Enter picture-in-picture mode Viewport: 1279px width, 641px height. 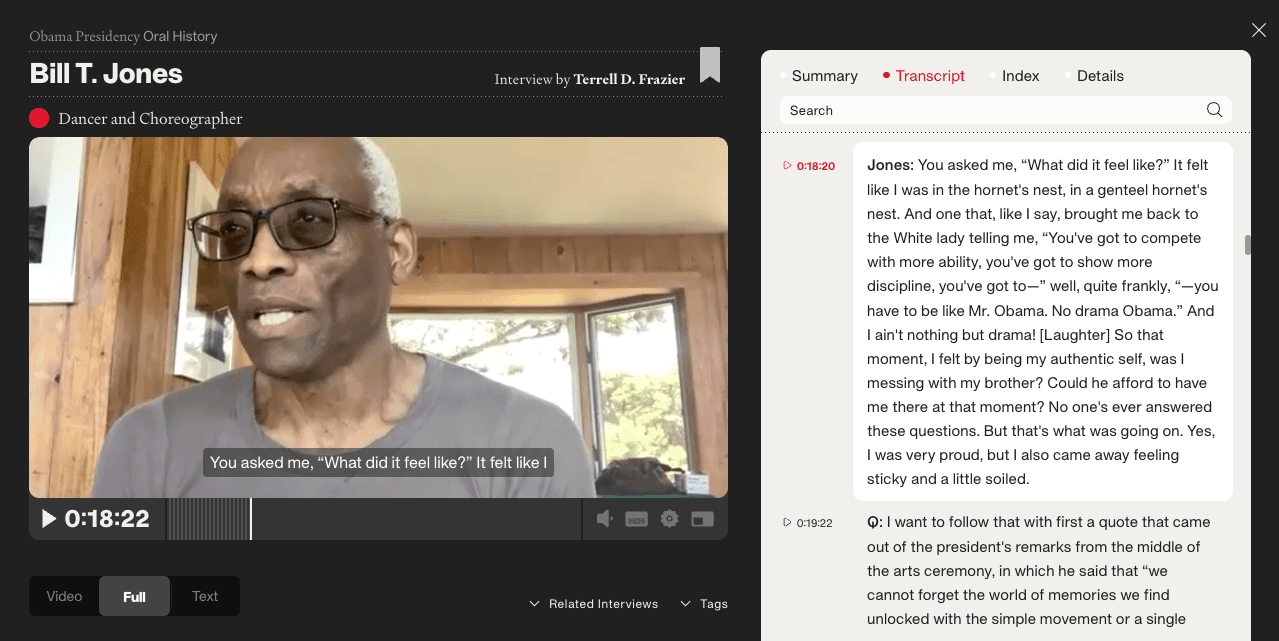pyautogui.click(x=700, y=519)
